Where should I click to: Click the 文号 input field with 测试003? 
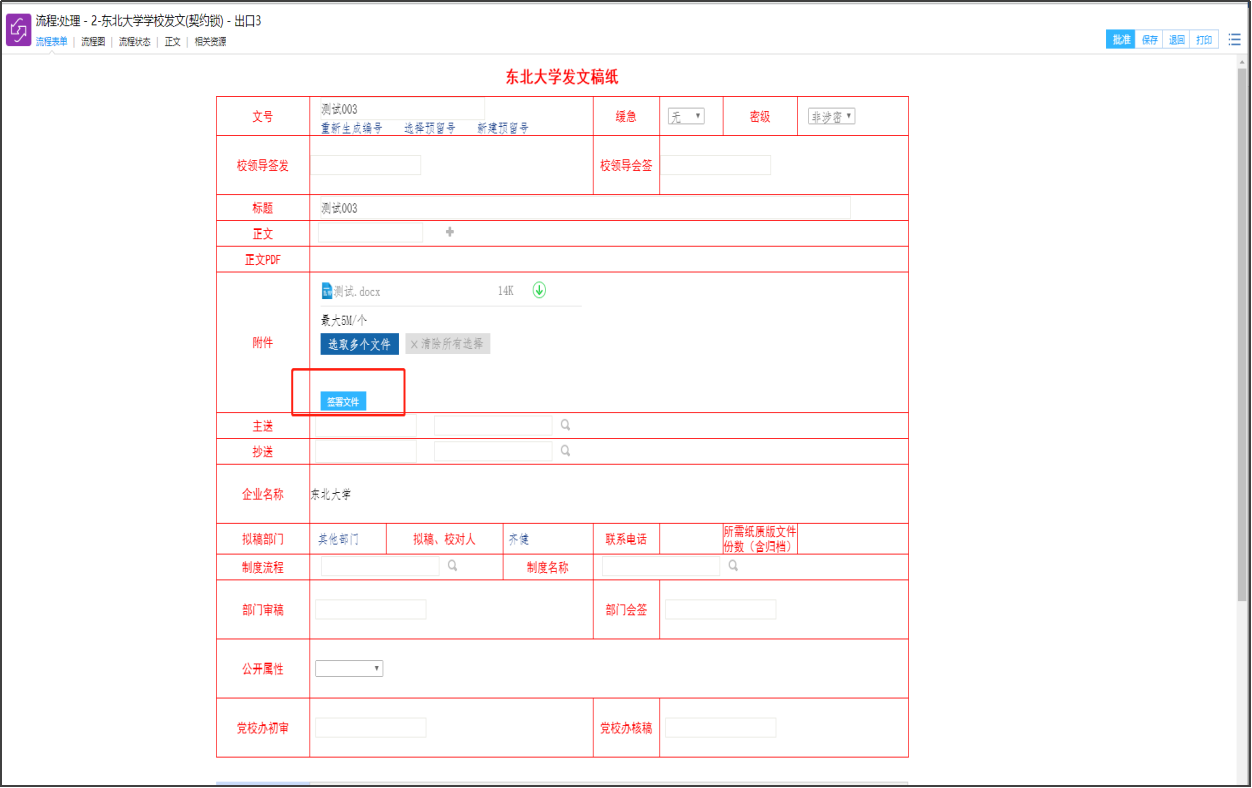coord(401,109)
